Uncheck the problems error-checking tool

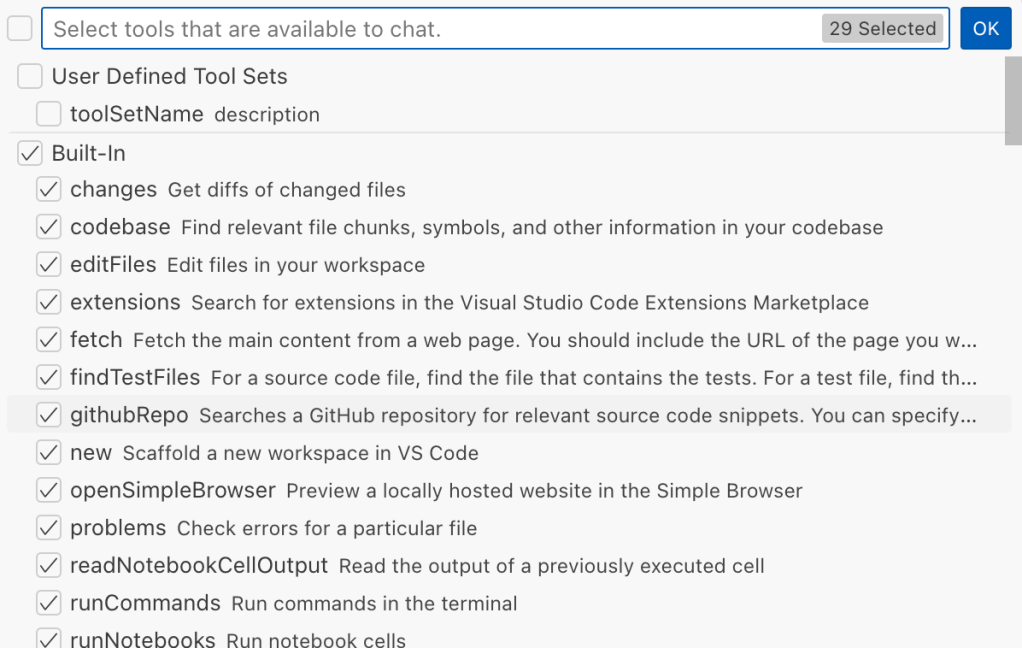[48, 527]
